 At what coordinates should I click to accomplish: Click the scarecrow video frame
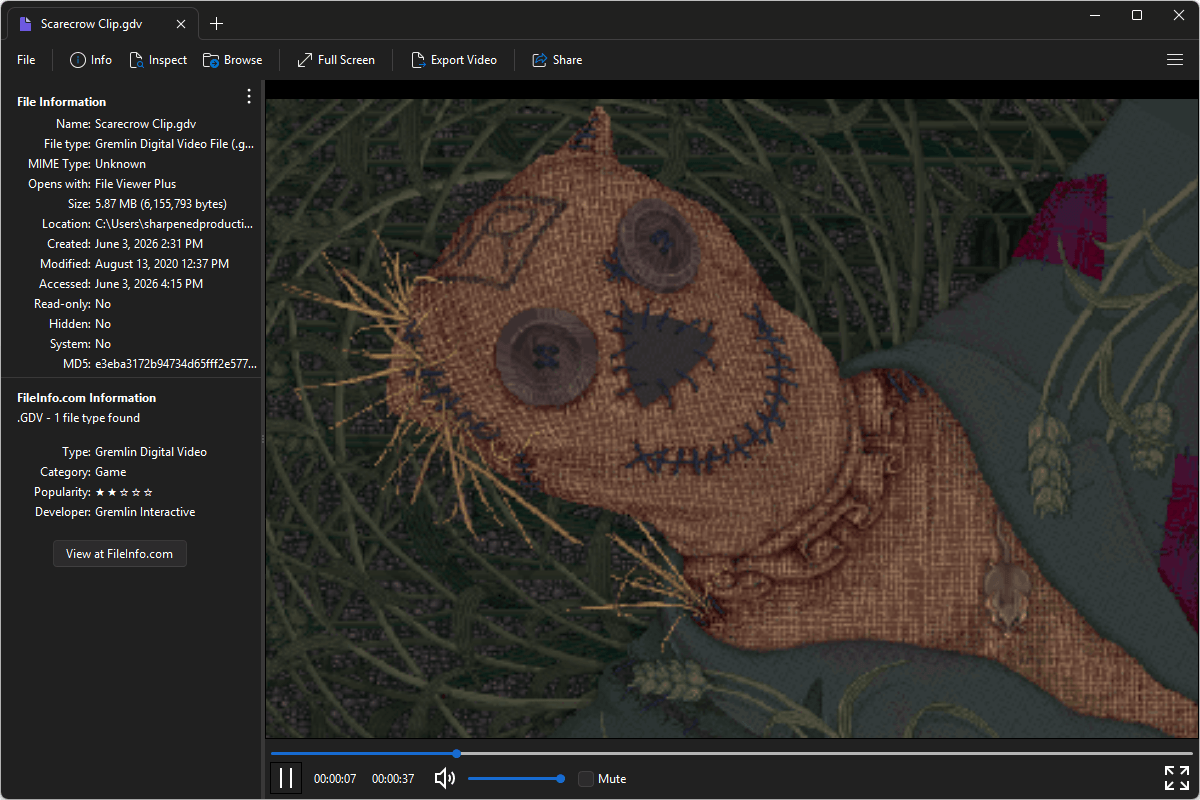tap(732, 418)
